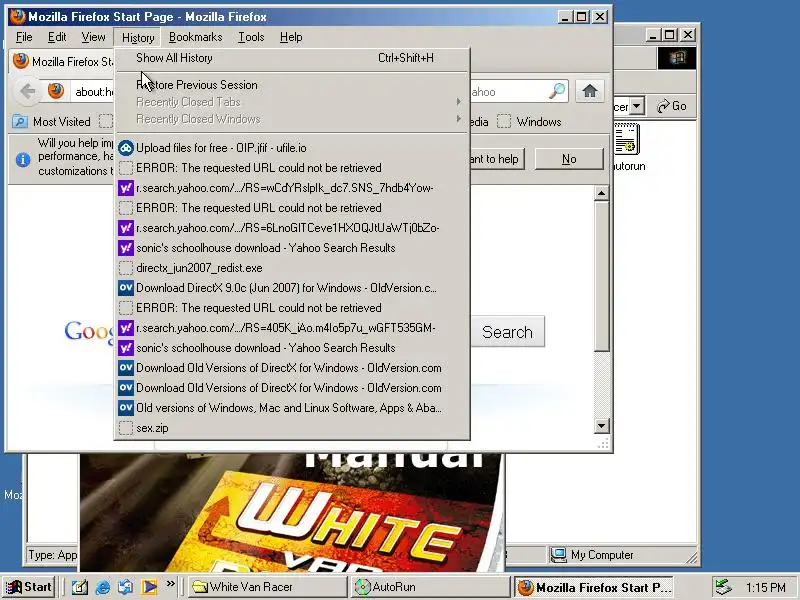Click the taskbar clock showing 1:15 PM
800x600 pixels.
click(x=765, y=587)
